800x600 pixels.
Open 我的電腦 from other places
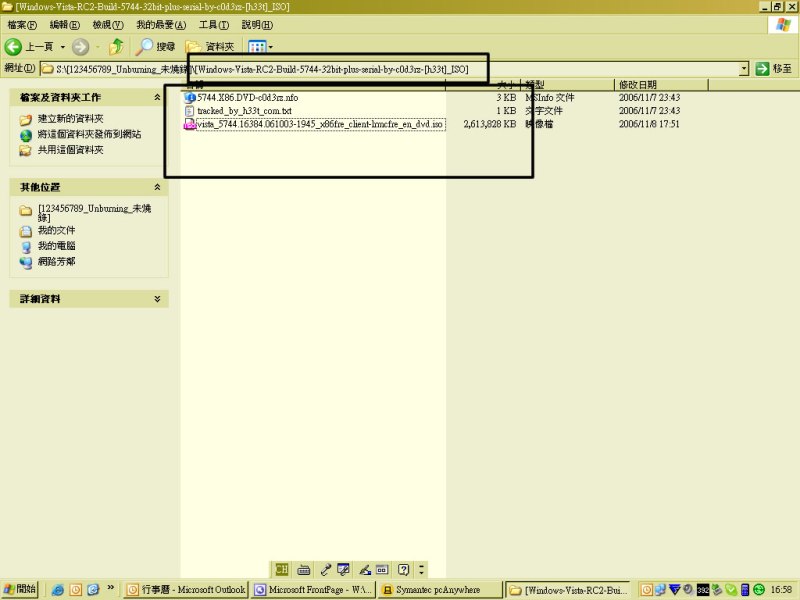tap(56, 246)
